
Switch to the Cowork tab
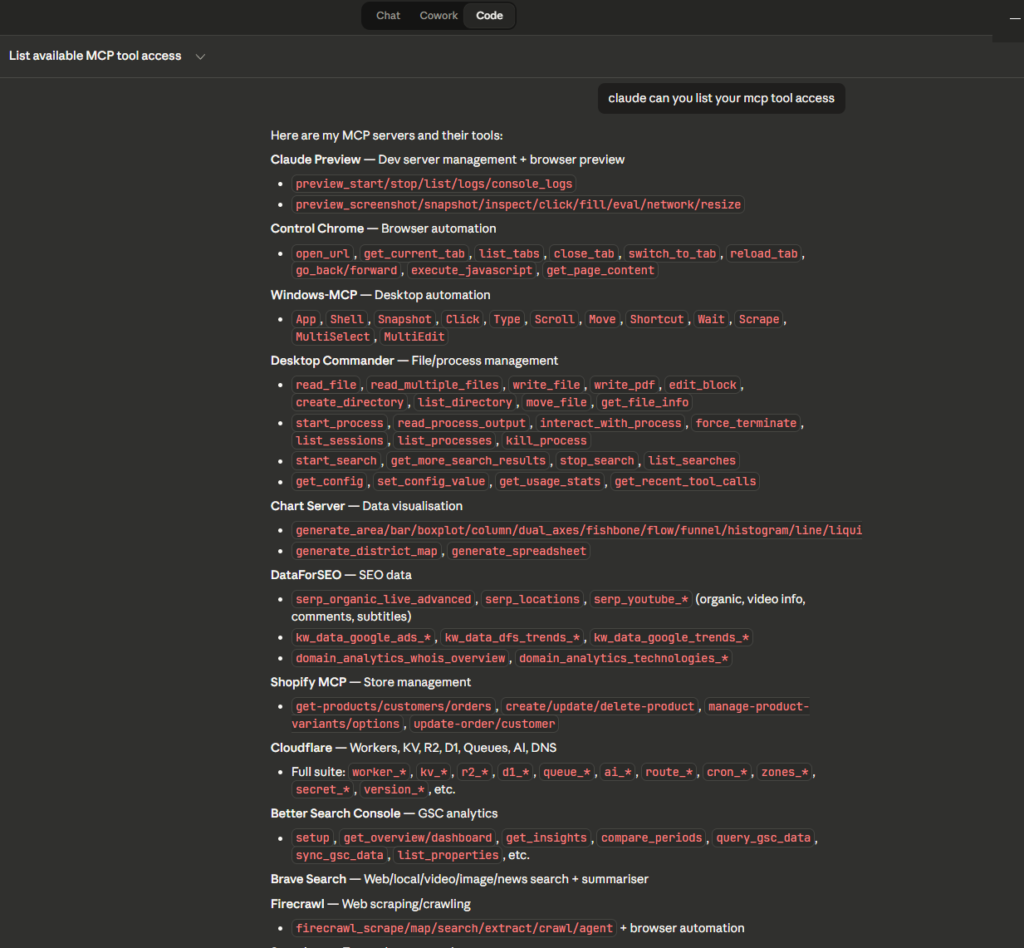(x=438, y=16)
